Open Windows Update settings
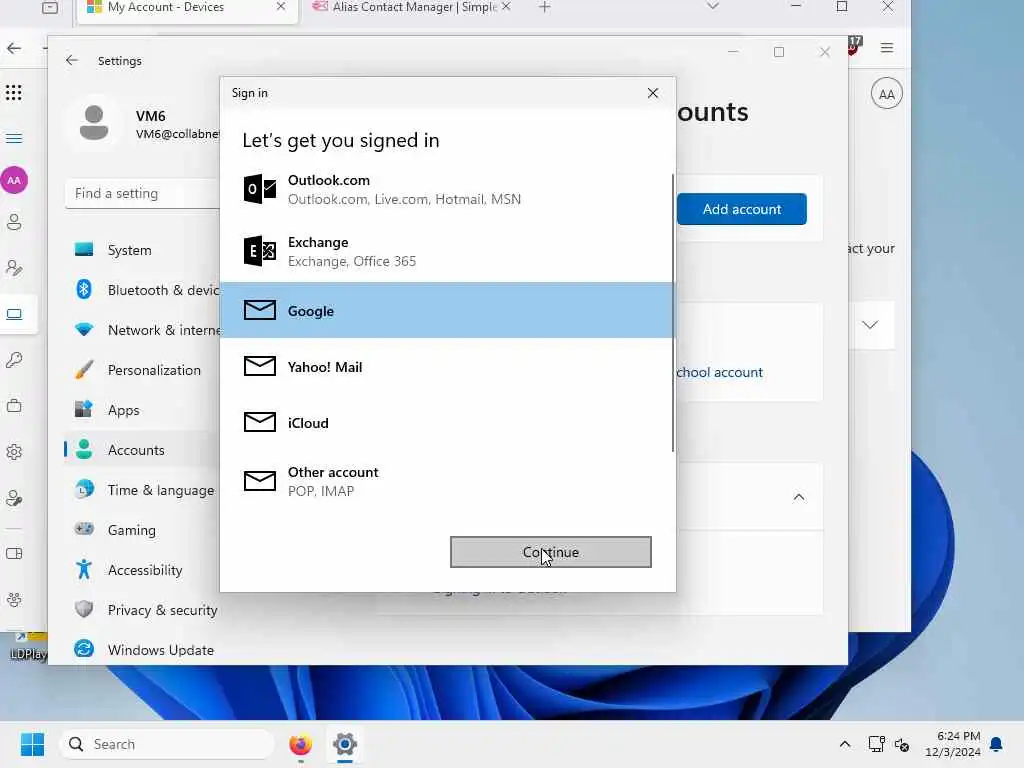Viewport: 1024px width, 768px height. coord(142,650)
